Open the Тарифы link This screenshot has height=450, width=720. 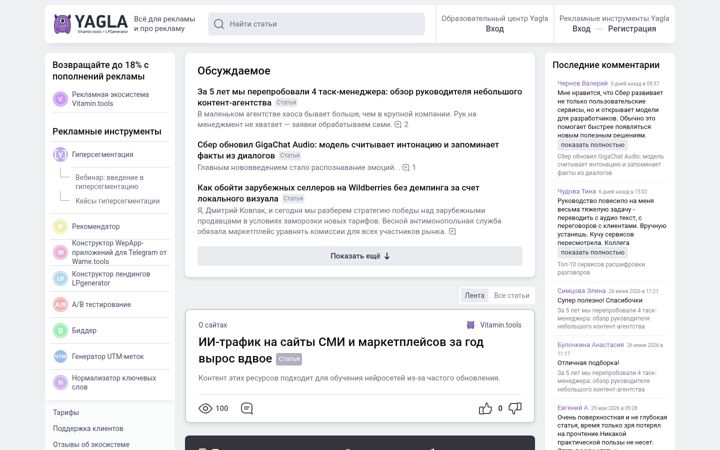[66, 412]
